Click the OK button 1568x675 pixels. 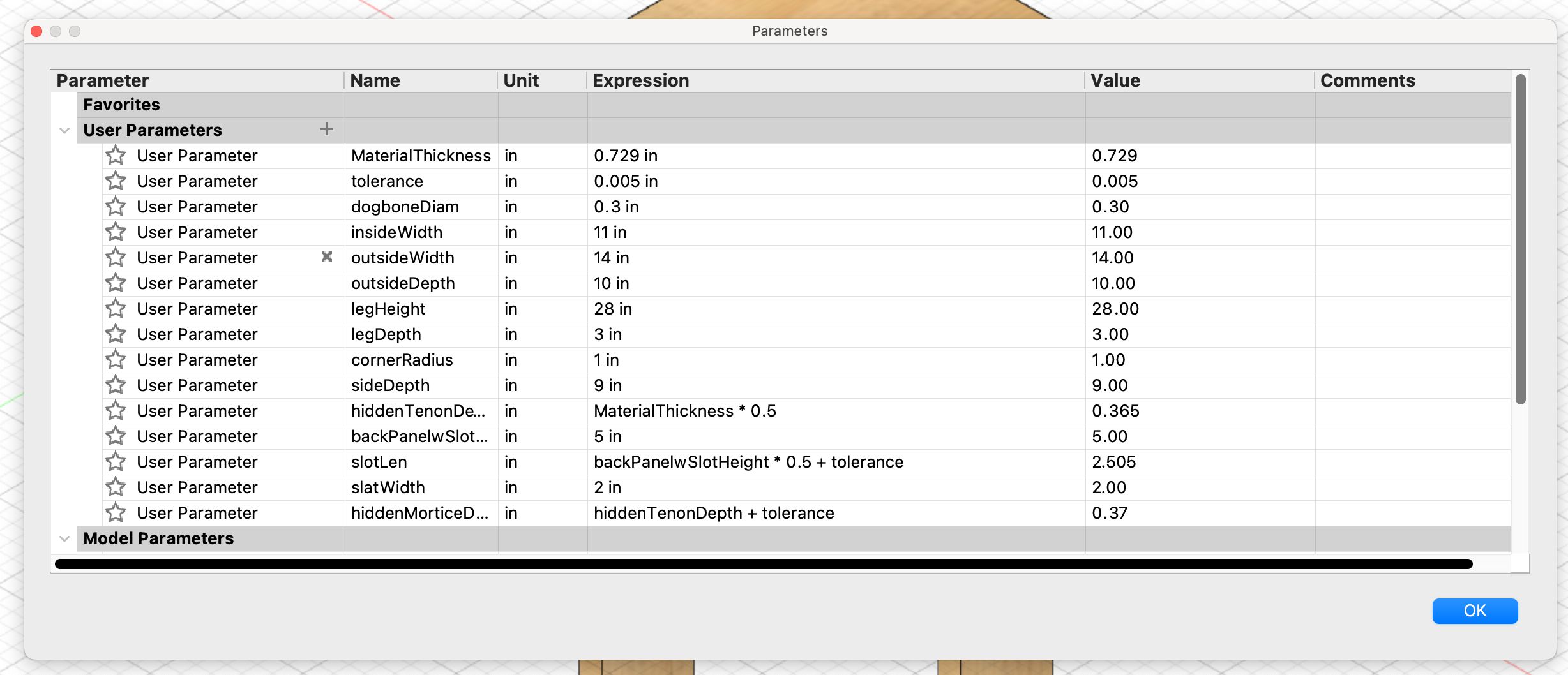[x=1475, y=611]
